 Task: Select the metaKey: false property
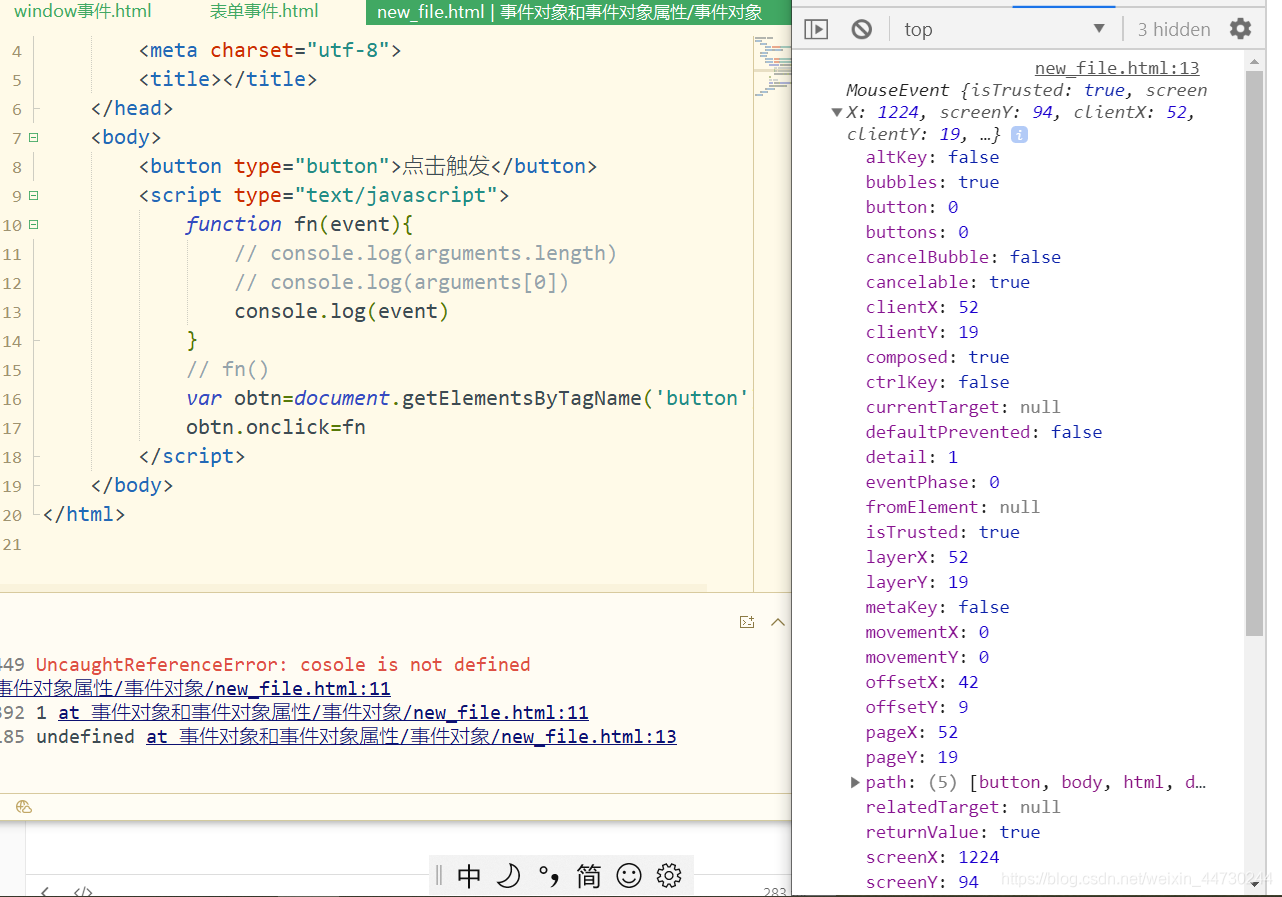(938, 607)
